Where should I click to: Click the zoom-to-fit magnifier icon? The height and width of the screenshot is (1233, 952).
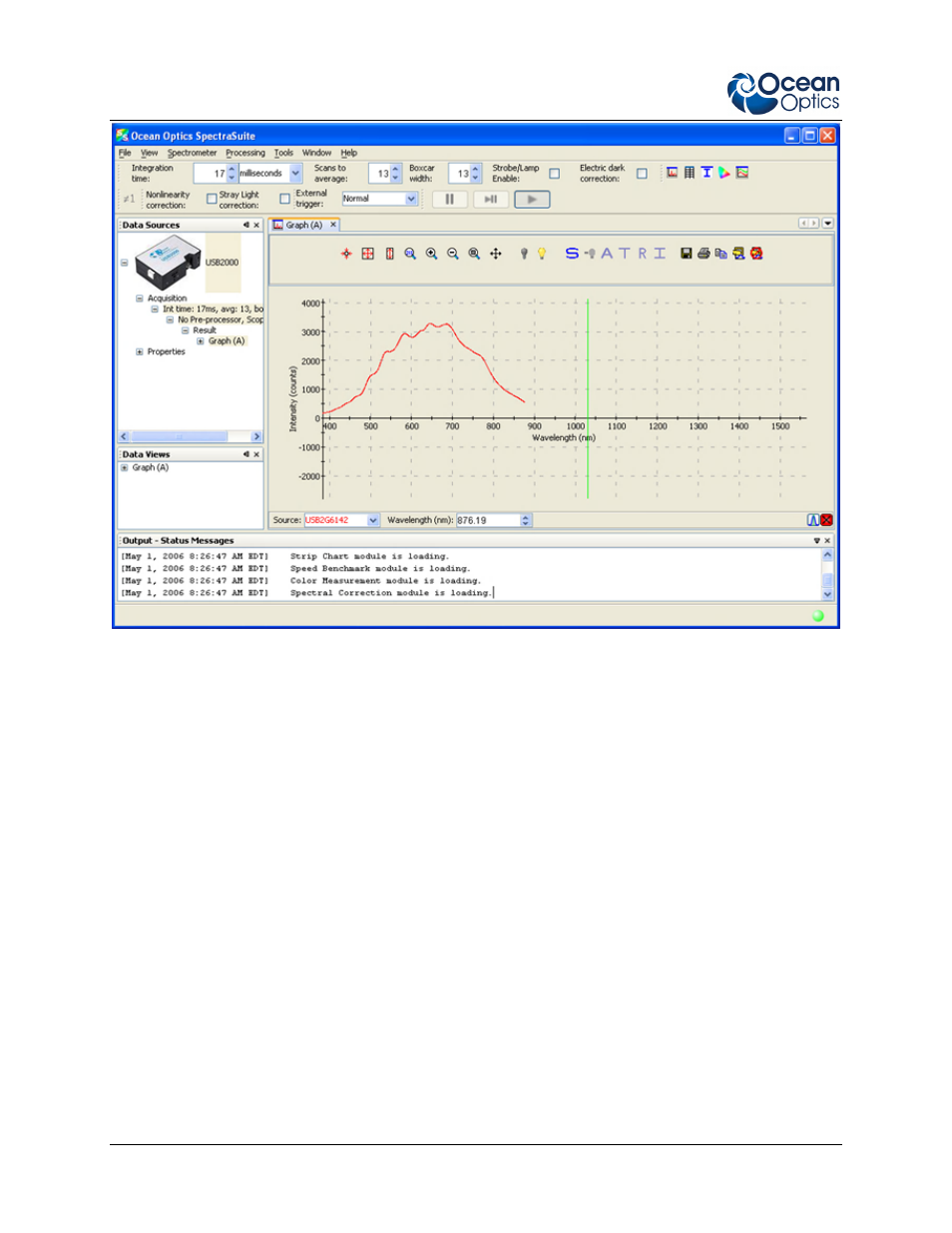pyautogui.click(x=474, y=254)
